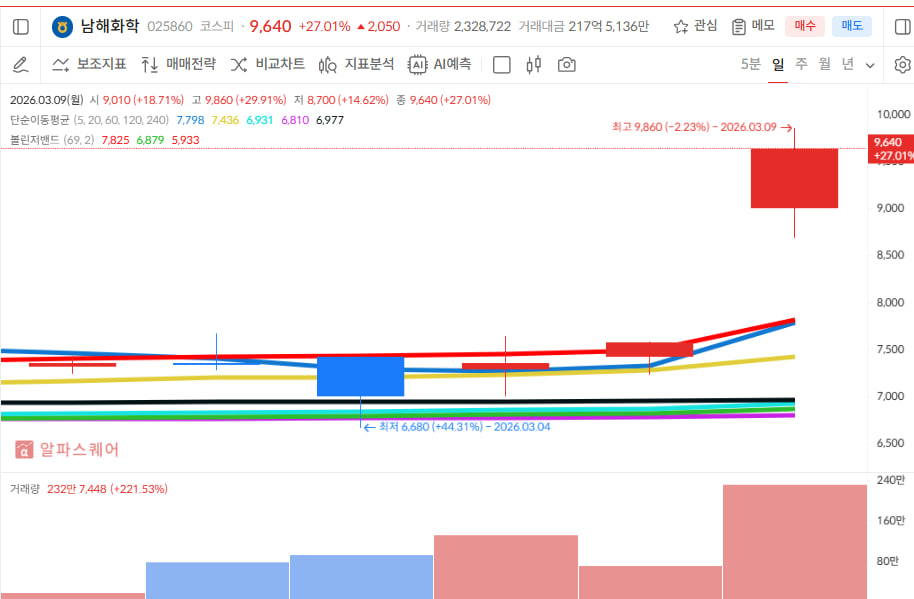Open 보조지표 indicators menu
The width and height of the screenshot is (914, 599).
coord(89,65)
